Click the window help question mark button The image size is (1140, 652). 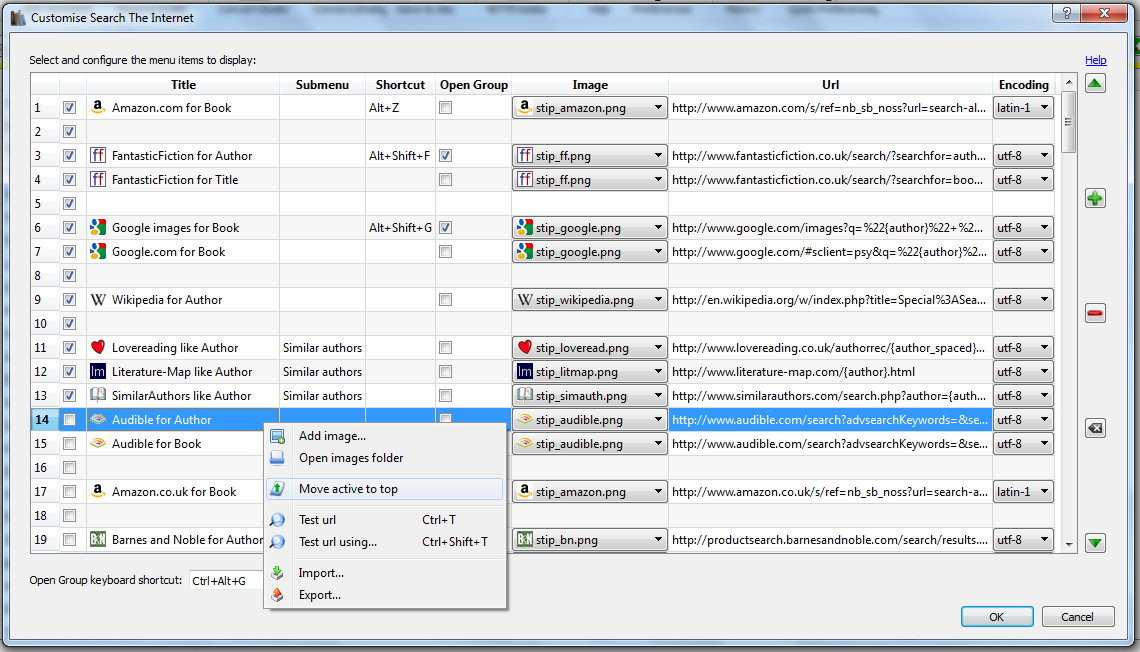click(x=1067, y=13)
